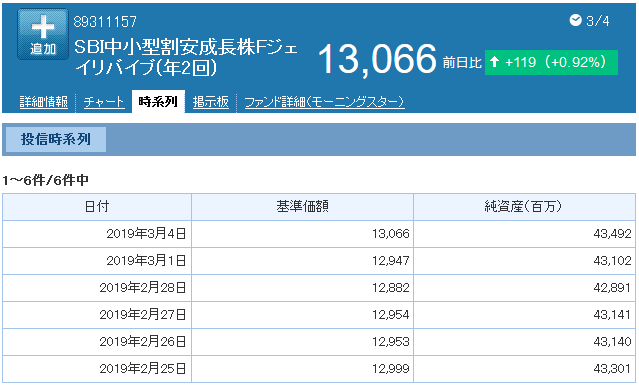The image size is (639, 386).
Task: Click the fund name SBI中小型割安成長株Fジェイリバイブ
Action: tap(186, 57)
